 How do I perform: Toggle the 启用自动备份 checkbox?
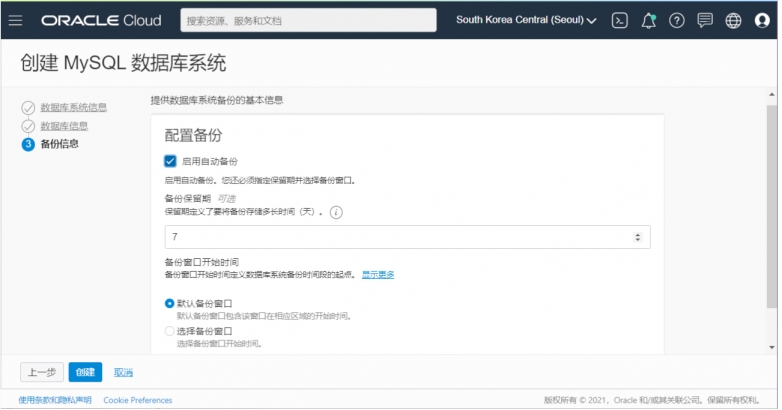point(170,161)
